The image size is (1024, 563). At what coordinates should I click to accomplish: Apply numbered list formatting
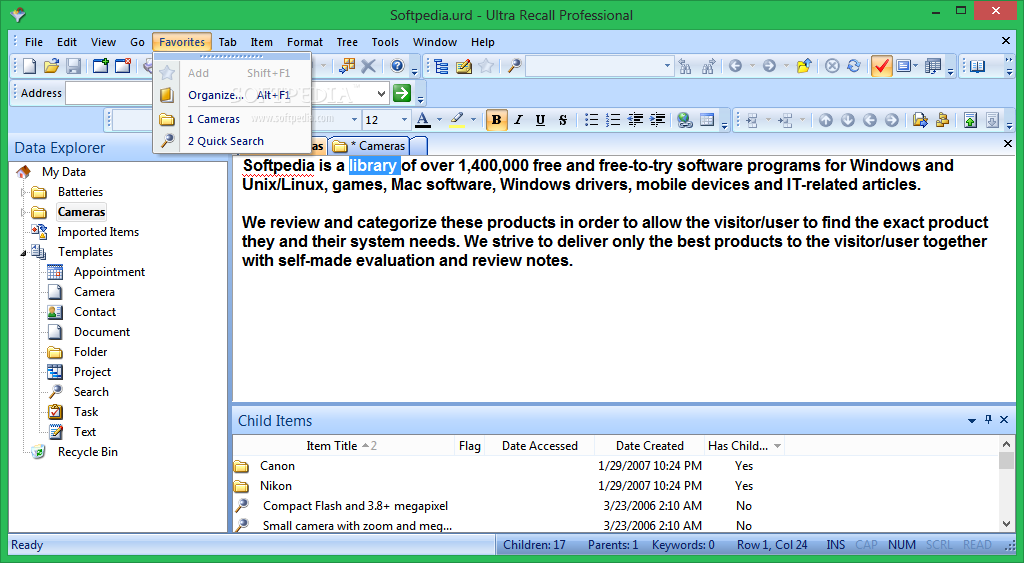(613, 120)
